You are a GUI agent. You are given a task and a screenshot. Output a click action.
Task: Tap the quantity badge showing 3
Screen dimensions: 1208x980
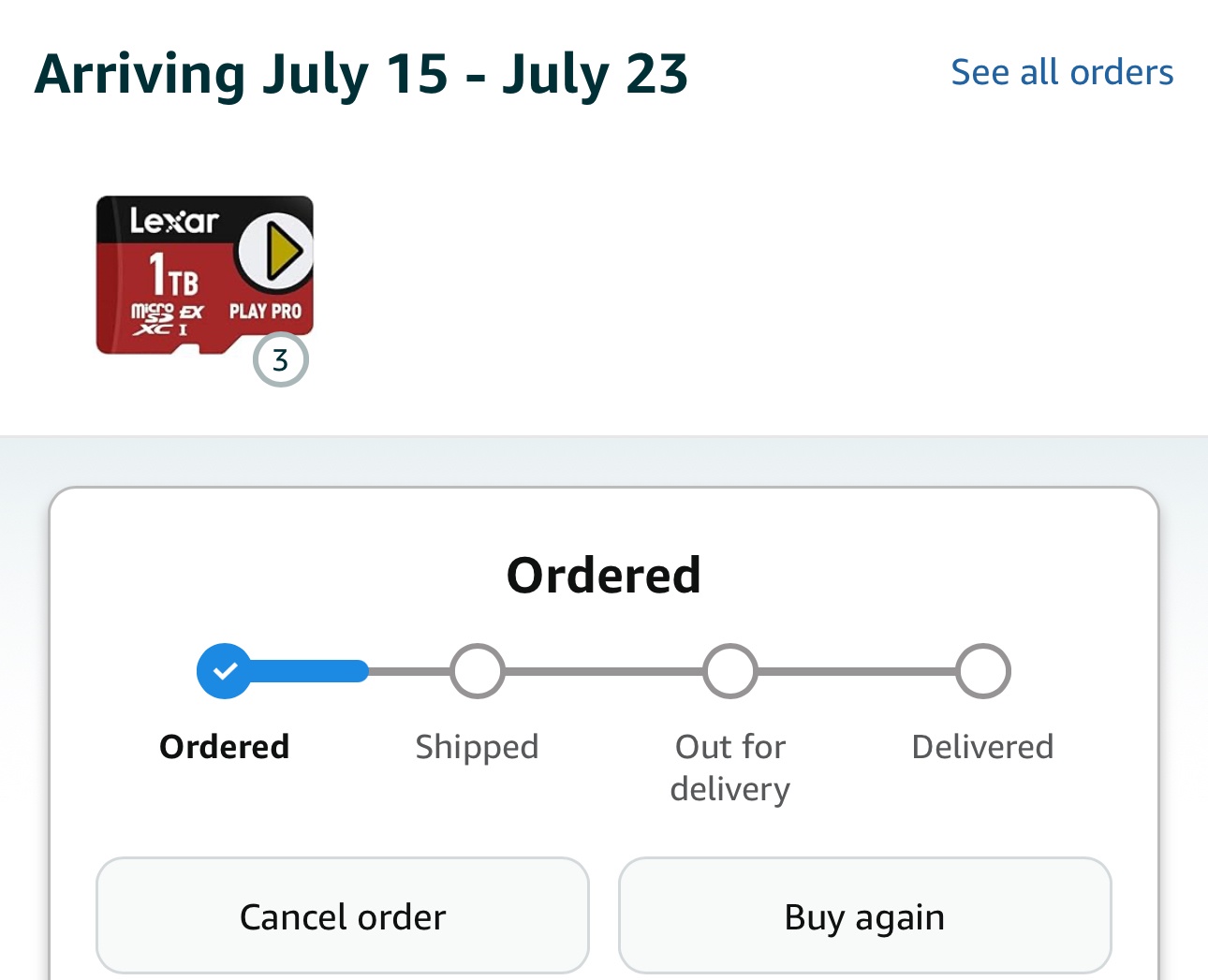coord(280,360)
